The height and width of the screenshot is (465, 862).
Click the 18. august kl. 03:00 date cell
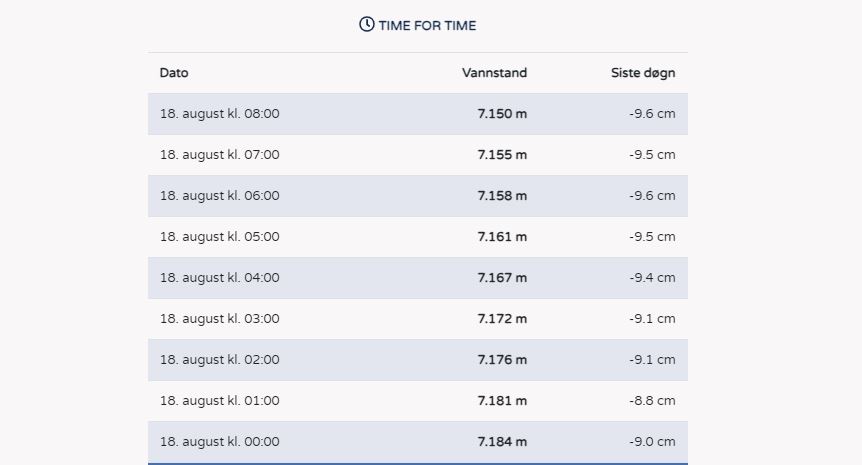[219, 319]
